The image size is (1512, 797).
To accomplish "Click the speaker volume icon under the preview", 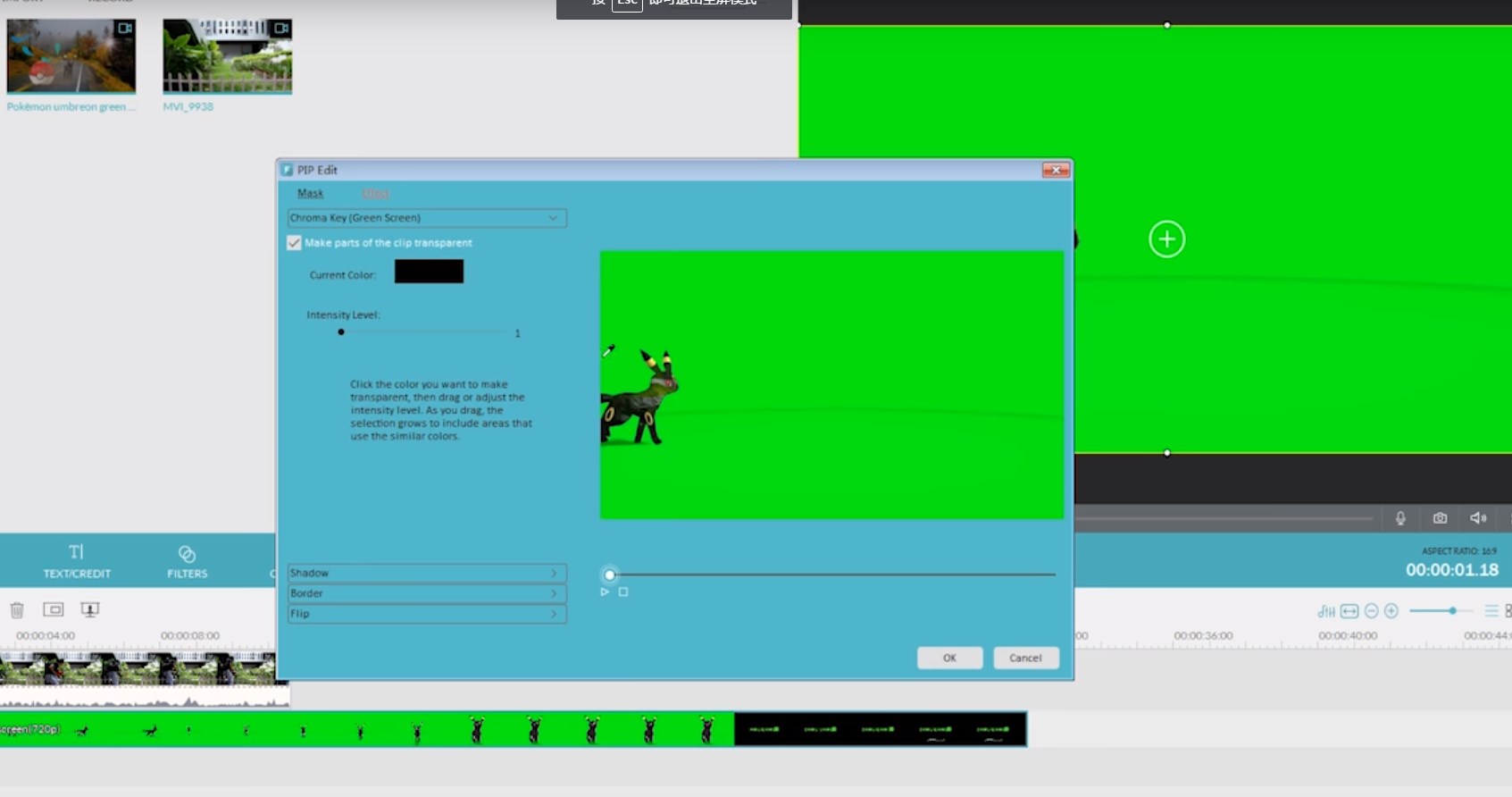I will 1478,518.
